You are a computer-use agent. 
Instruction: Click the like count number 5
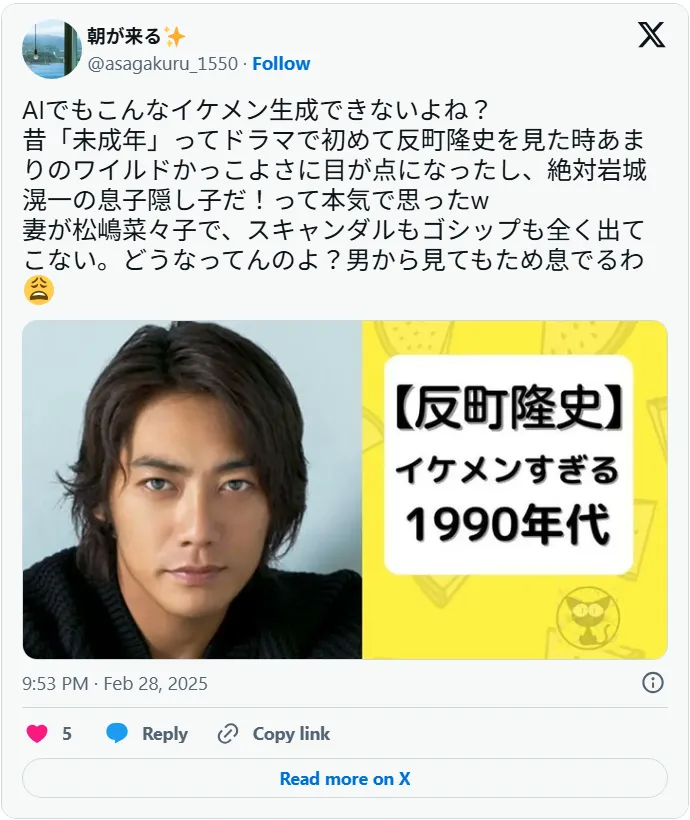pos(66,734)
